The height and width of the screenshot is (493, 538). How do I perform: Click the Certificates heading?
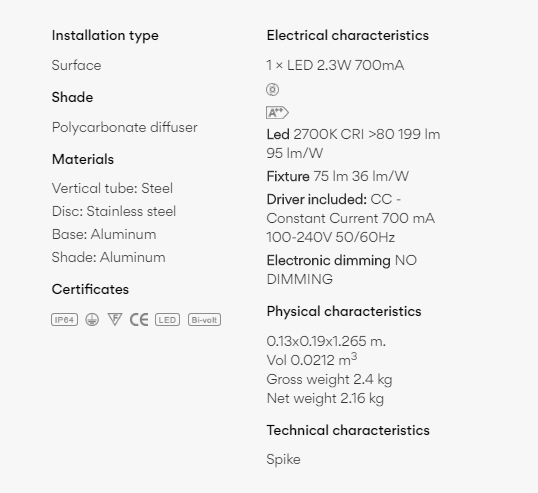click(x=90, y=289)
